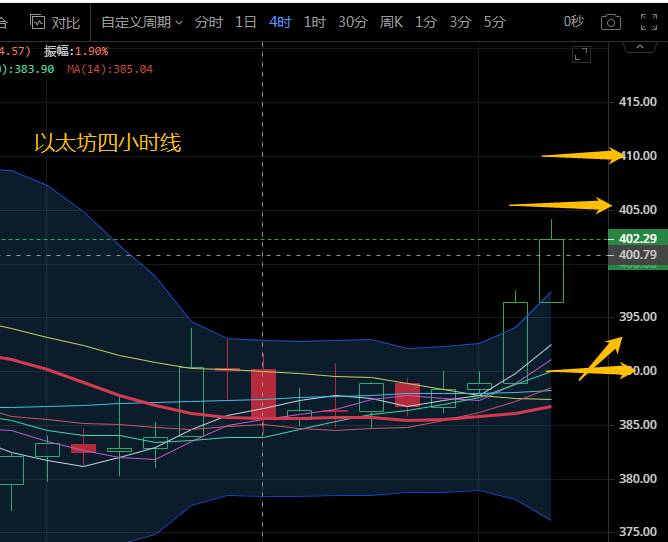Select the 5分 five-minute timeframe
Image resolution: width=668 pixels, height=542 pixels.
click(x=494, y=22)
